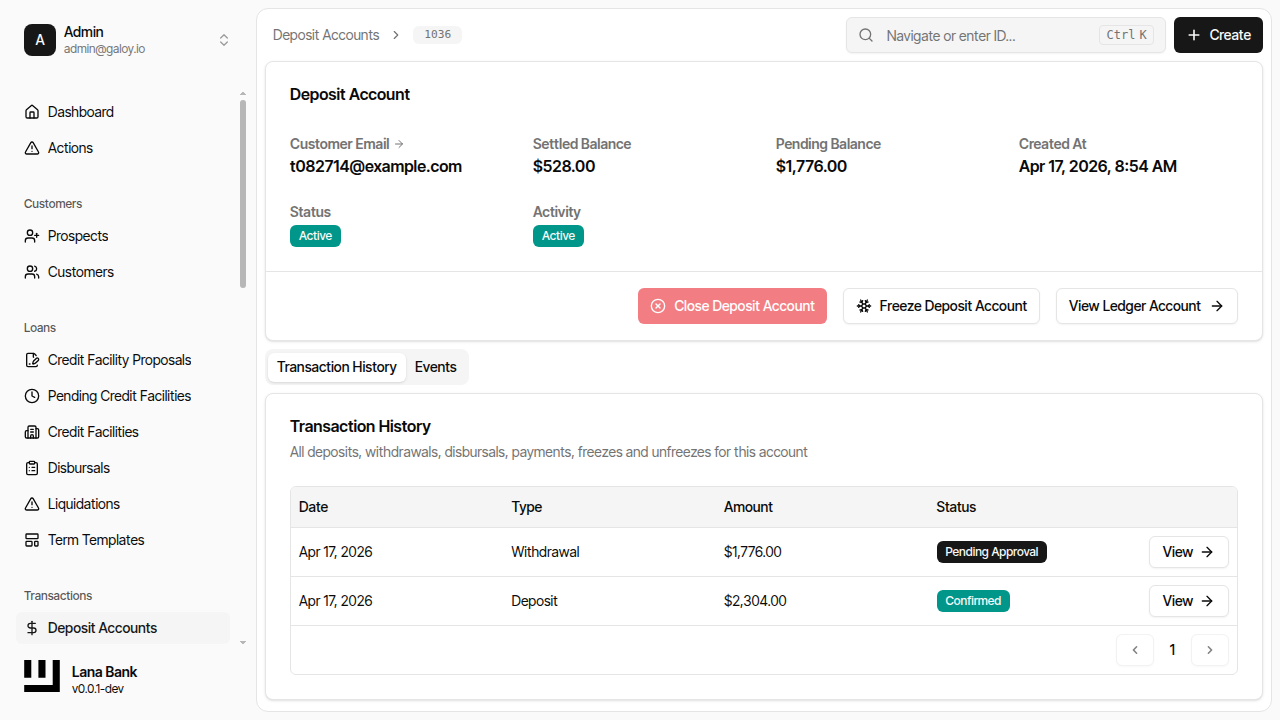Click the previous page chevron
This screenshot has height=720, width=1280.
(x=1135, y=649)
